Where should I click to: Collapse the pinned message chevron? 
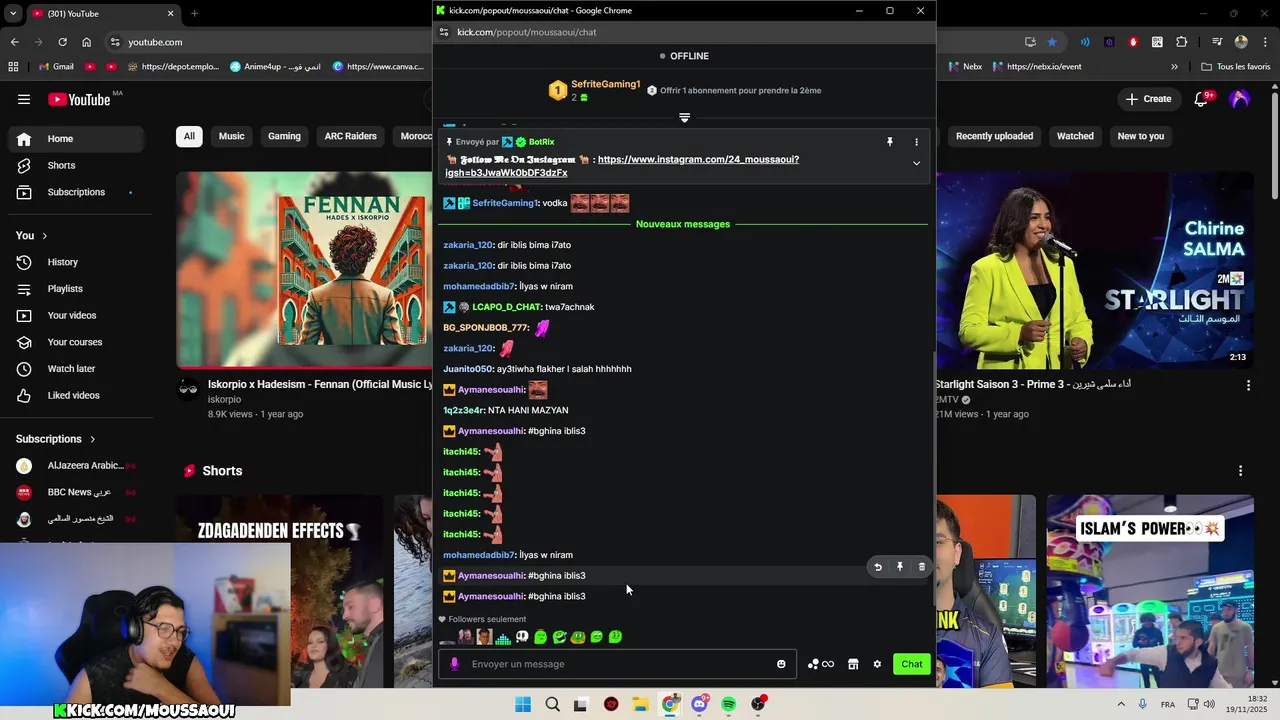pos(916,164)
